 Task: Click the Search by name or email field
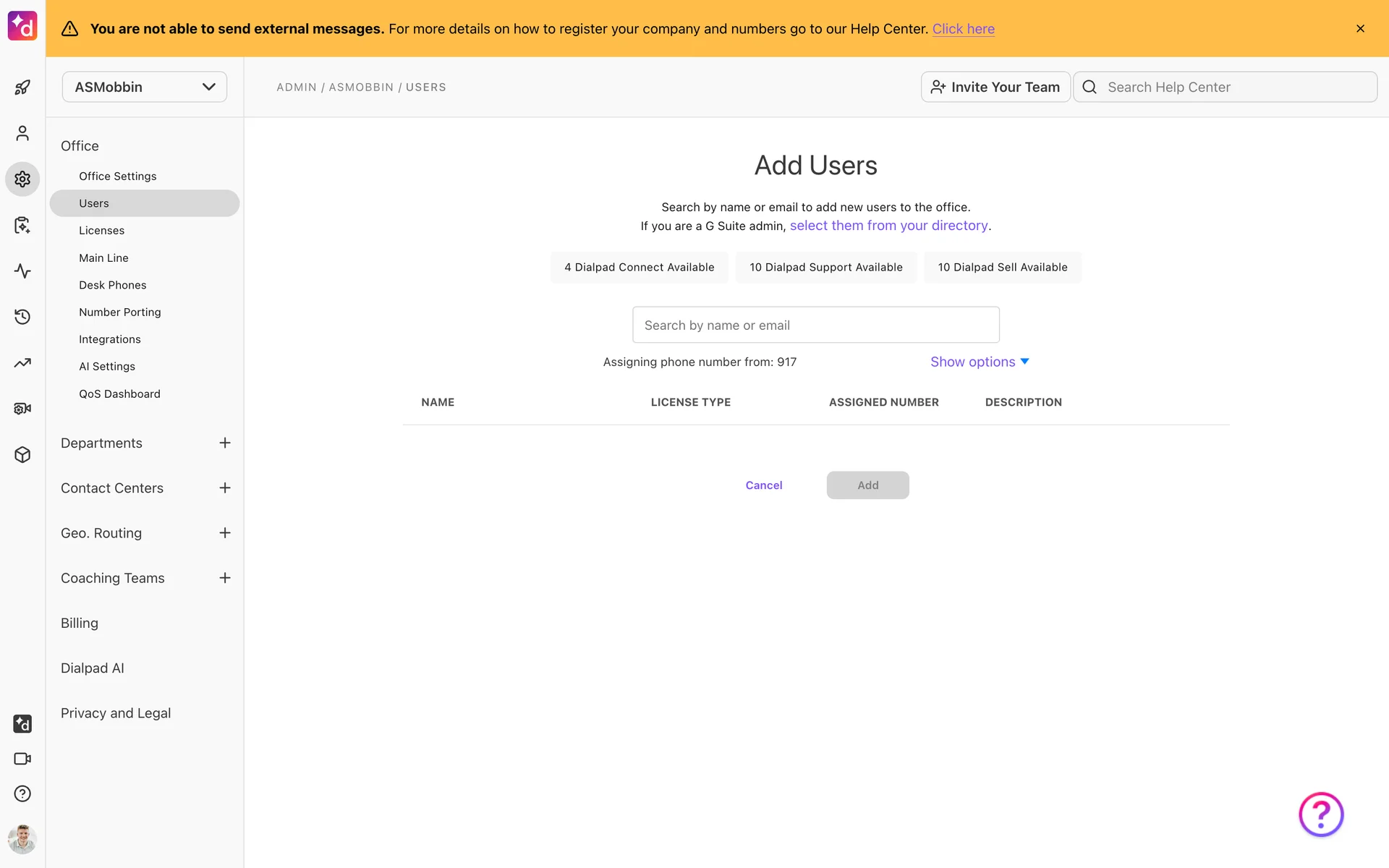[815, 325]
